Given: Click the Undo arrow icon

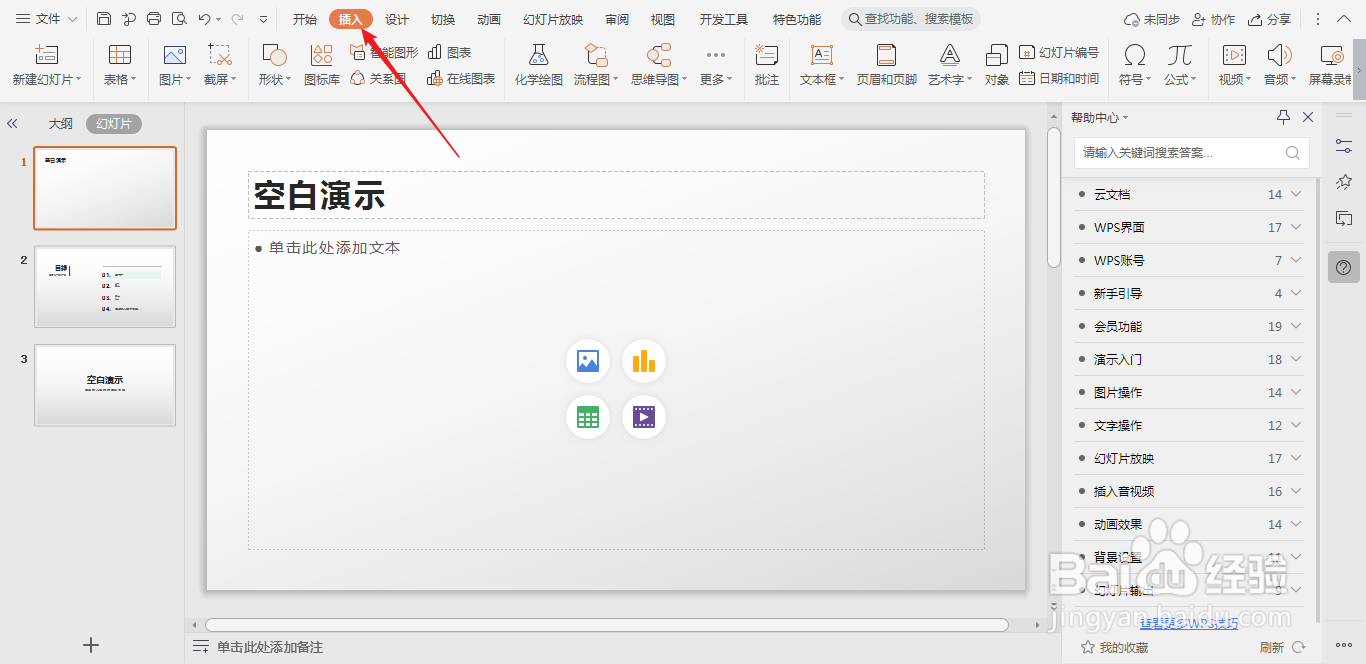Looking at the screenshot, I should tap(204, 19).
